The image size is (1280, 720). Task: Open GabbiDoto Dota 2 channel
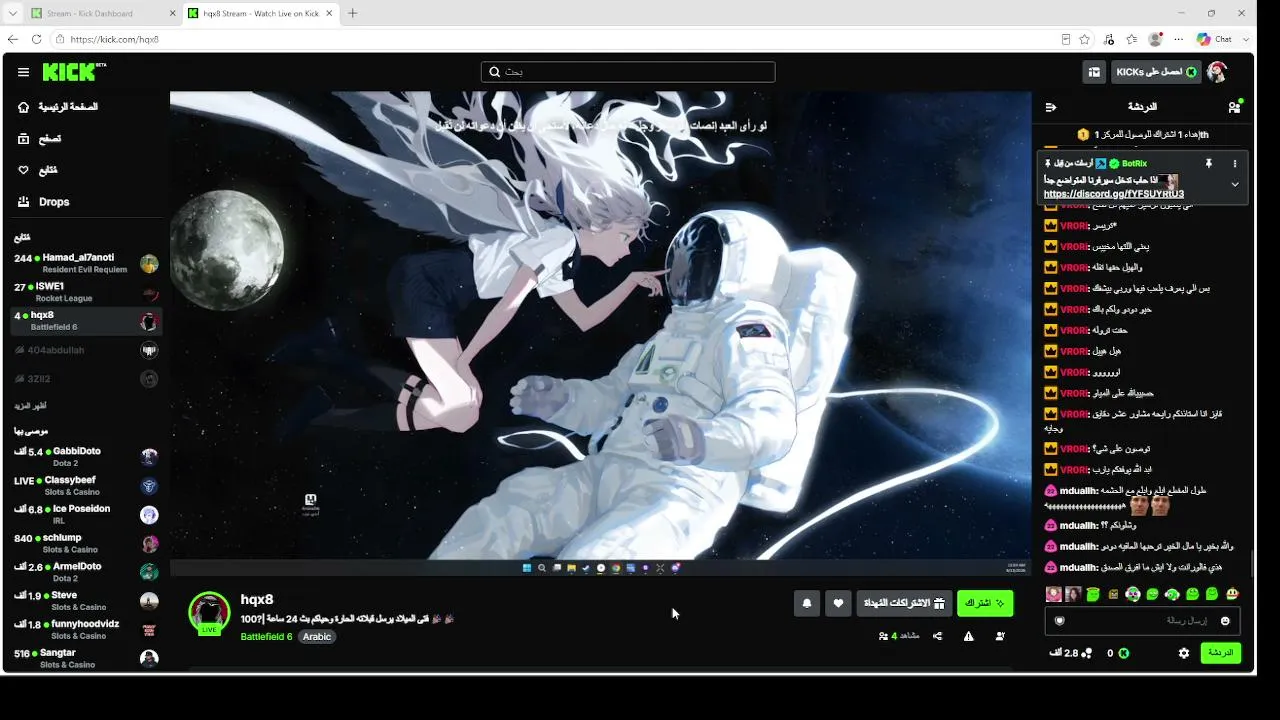[86, 456]
